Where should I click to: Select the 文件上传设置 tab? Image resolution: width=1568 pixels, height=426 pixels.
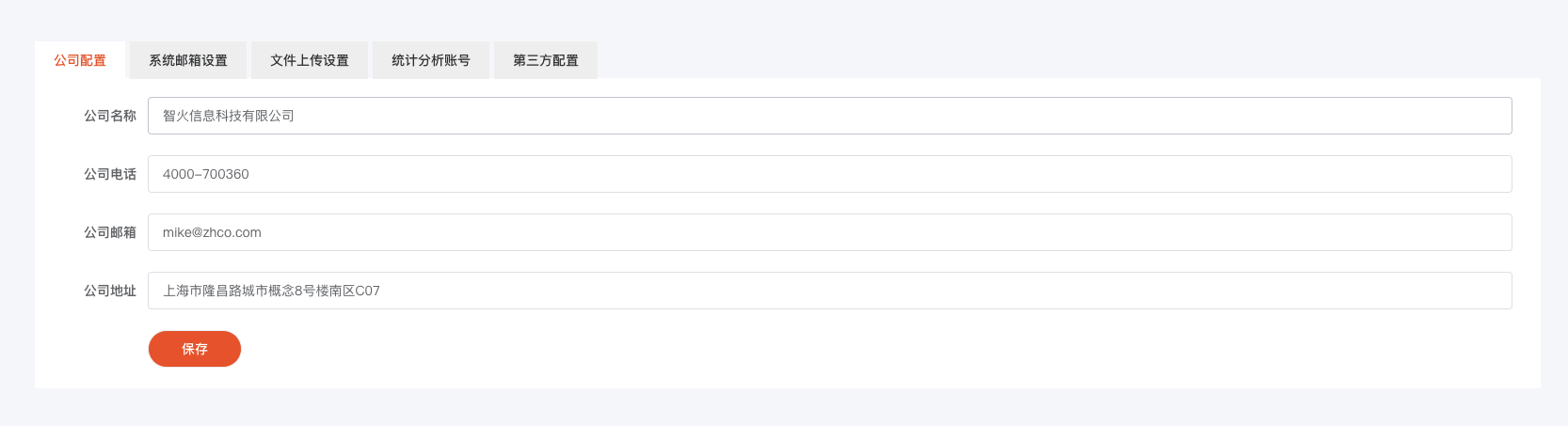(310, 60)
